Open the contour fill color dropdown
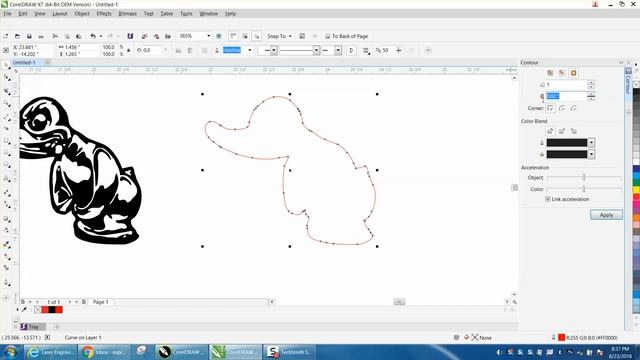The height and width of the screenshot is (360, 640). [591, 154]
